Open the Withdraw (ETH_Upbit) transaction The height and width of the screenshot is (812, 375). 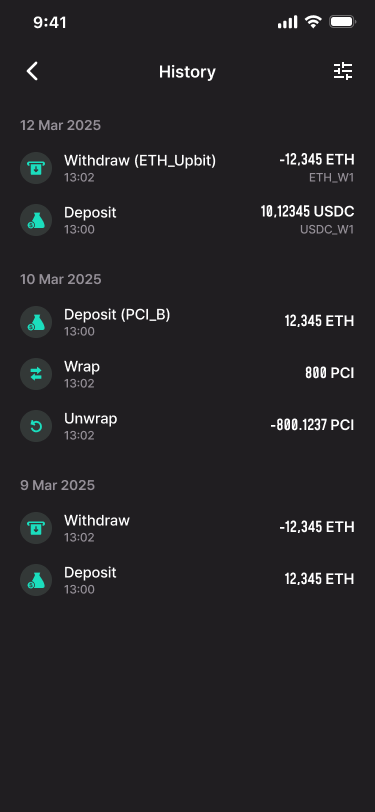point(188,168)
